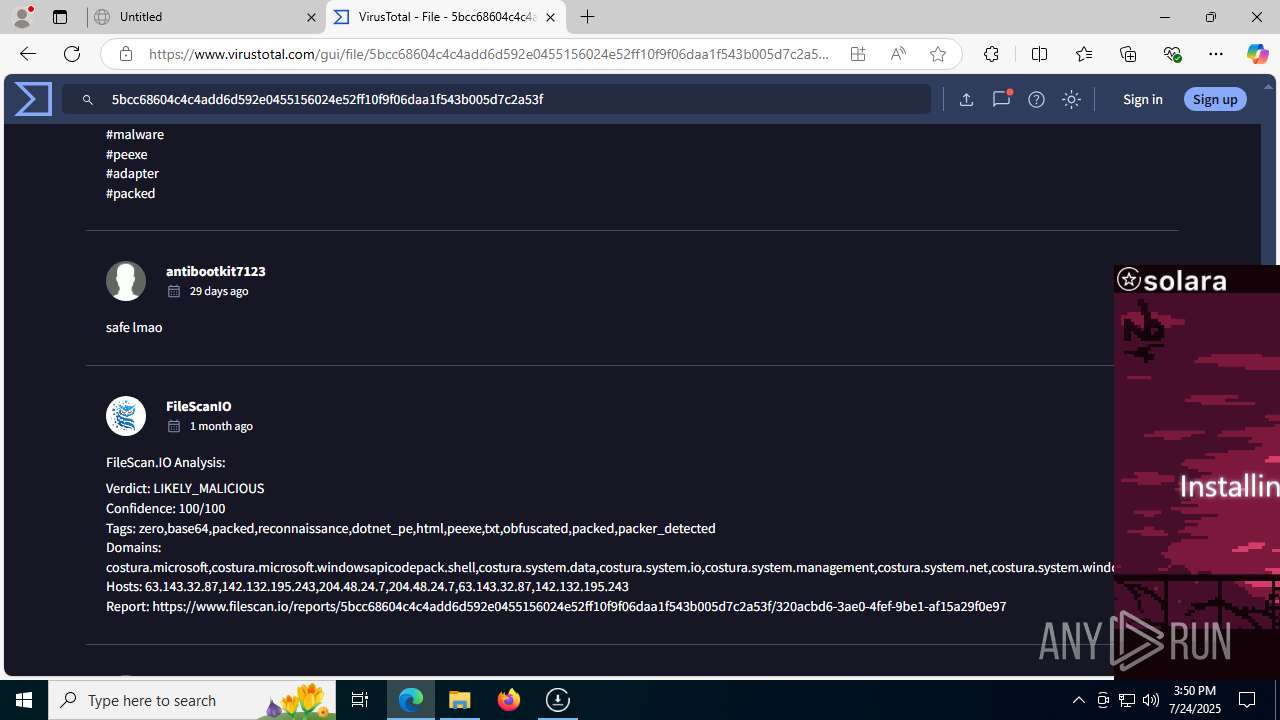The width and height of the screenshot is (1280, 720).
Task: Click the app available install icon
Action: 858,54
